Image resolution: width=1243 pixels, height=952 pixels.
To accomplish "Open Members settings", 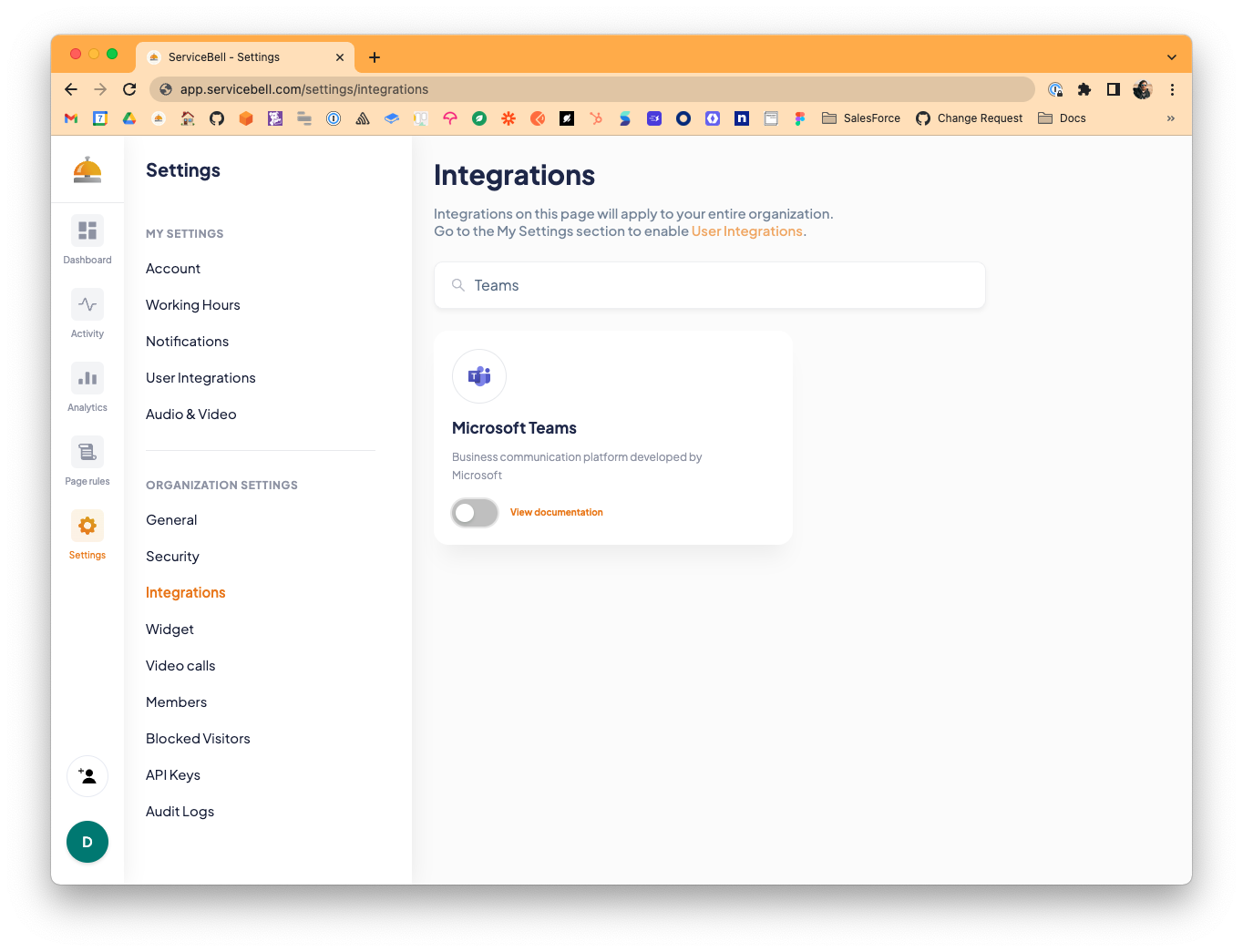I will pyautogui.click(x=176, y=702).
